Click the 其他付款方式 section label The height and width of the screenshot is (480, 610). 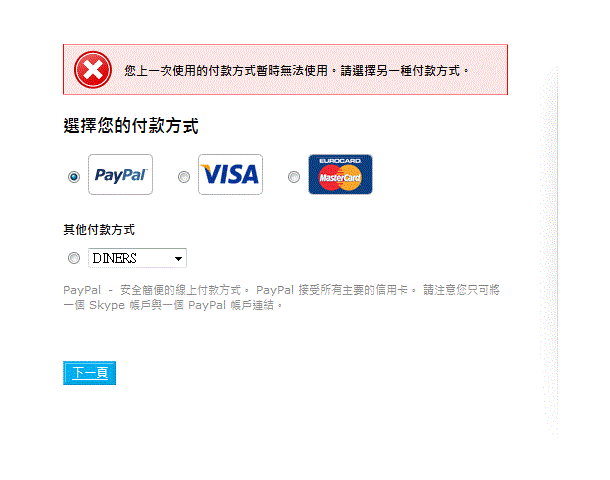tap(99, 229)
